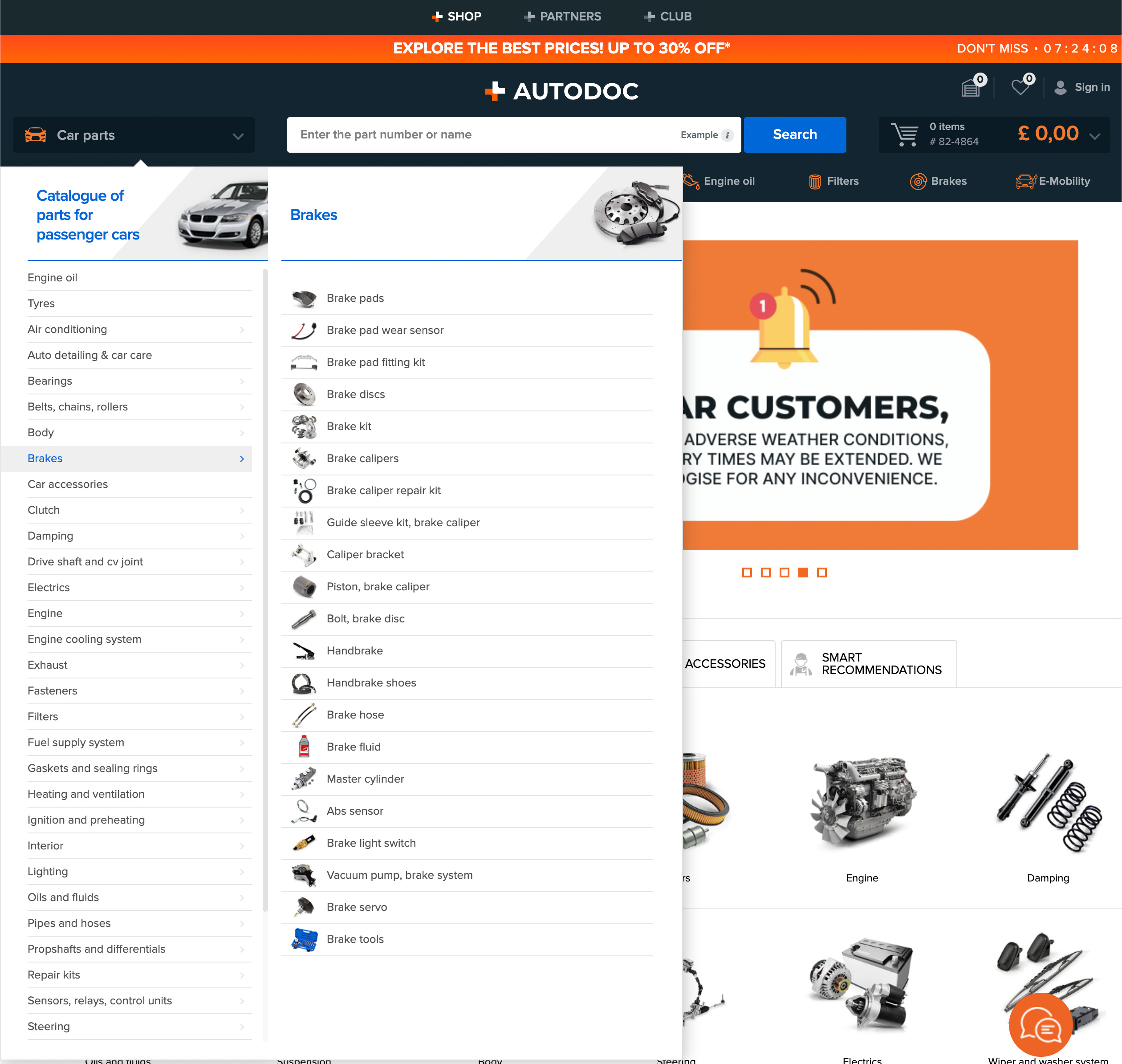This screenshot has height=1064, width=1122.
Task: Expand the Air conditioning category chevron
Action: [243, 329]
